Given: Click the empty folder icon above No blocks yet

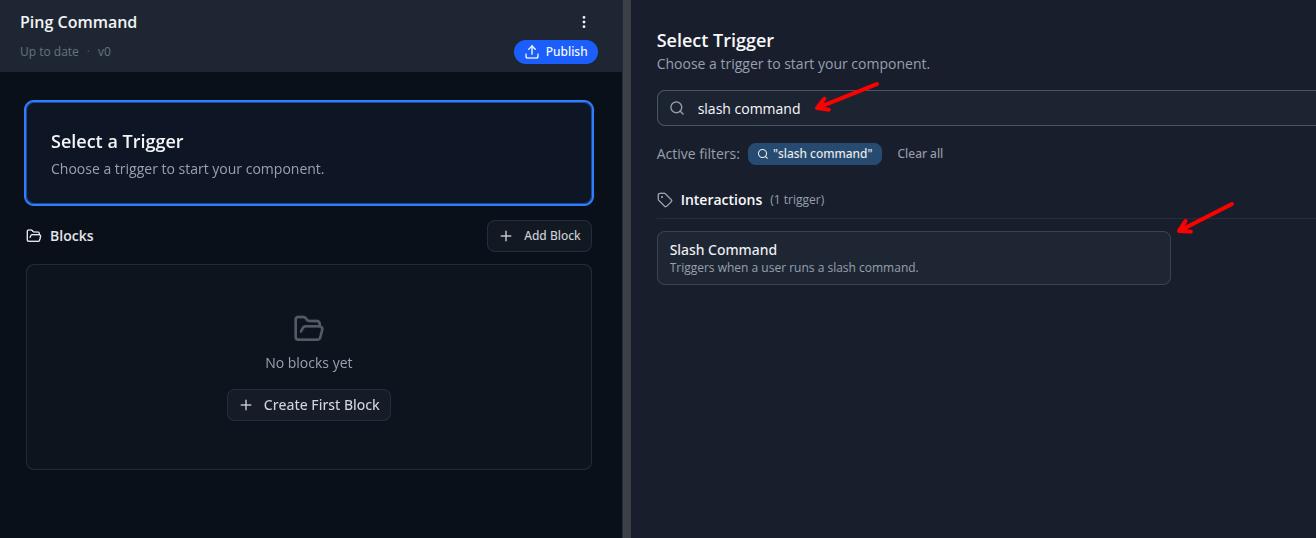Looking at the screenshot, I should 309,328.
